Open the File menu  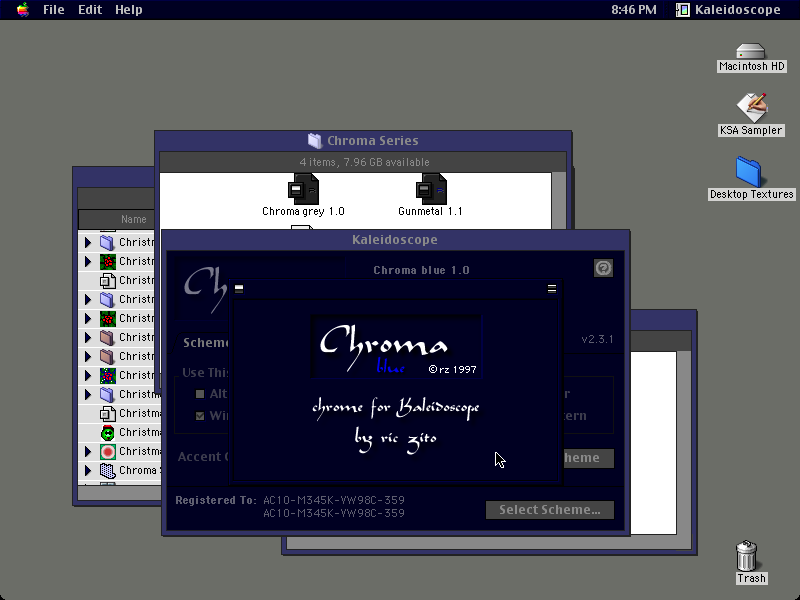54,10
